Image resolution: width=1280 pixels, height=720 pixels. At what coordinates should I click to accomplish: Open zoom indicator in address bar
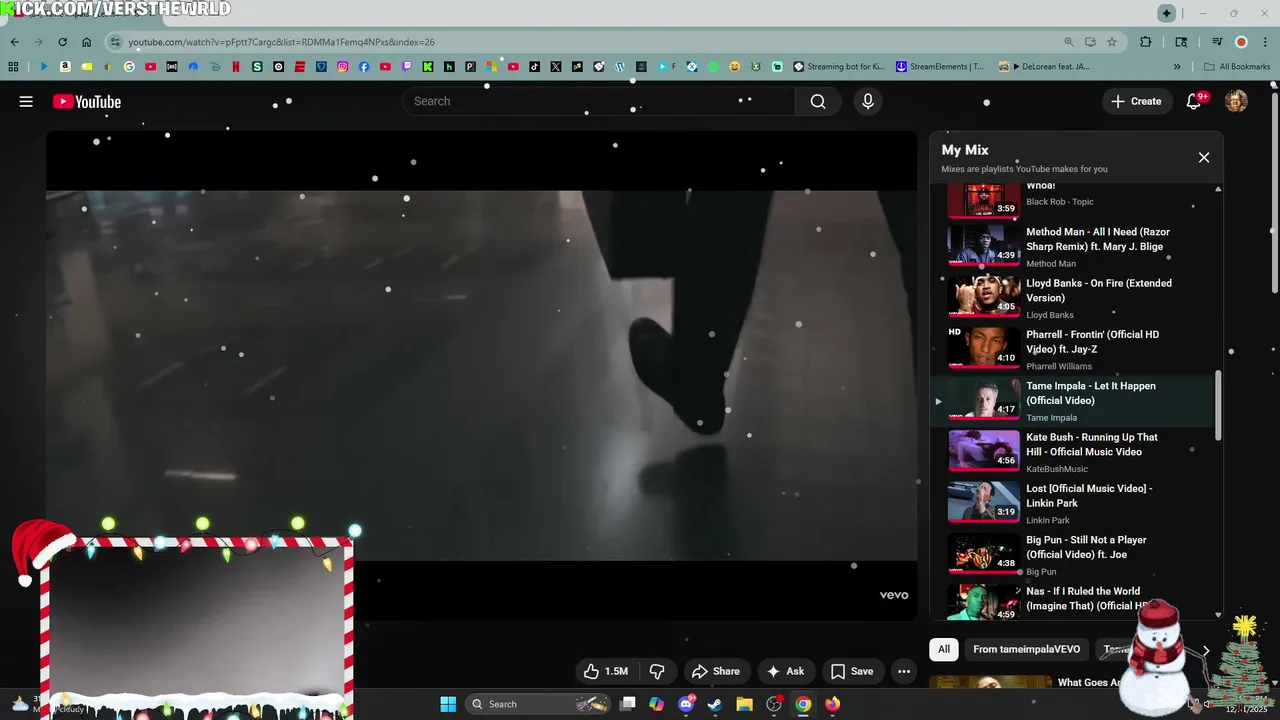coord(1068,42)
